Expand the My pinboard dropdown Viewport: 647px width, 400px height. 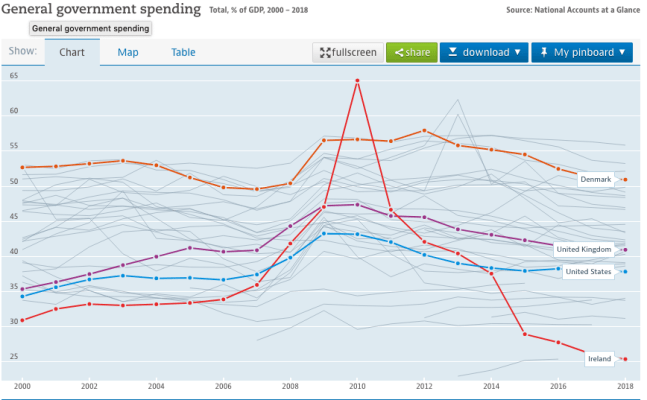pos(582,53)
